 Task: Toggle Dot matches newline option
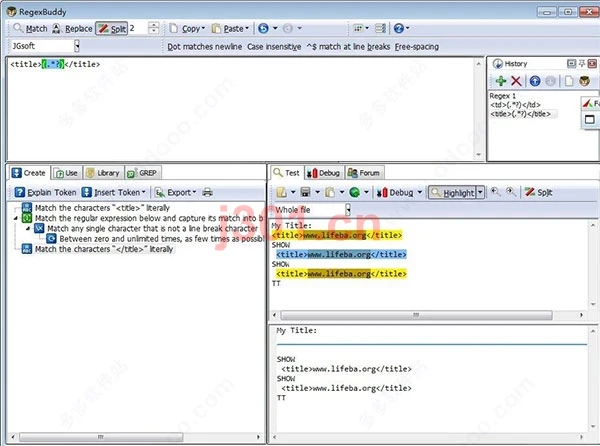pyautogui.click(x=205, y=47)
